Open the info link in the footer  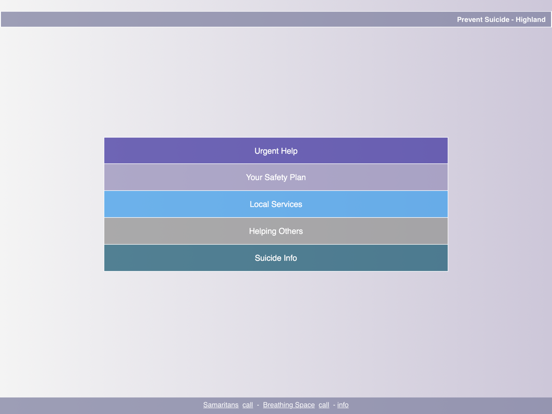pos(343,405)
